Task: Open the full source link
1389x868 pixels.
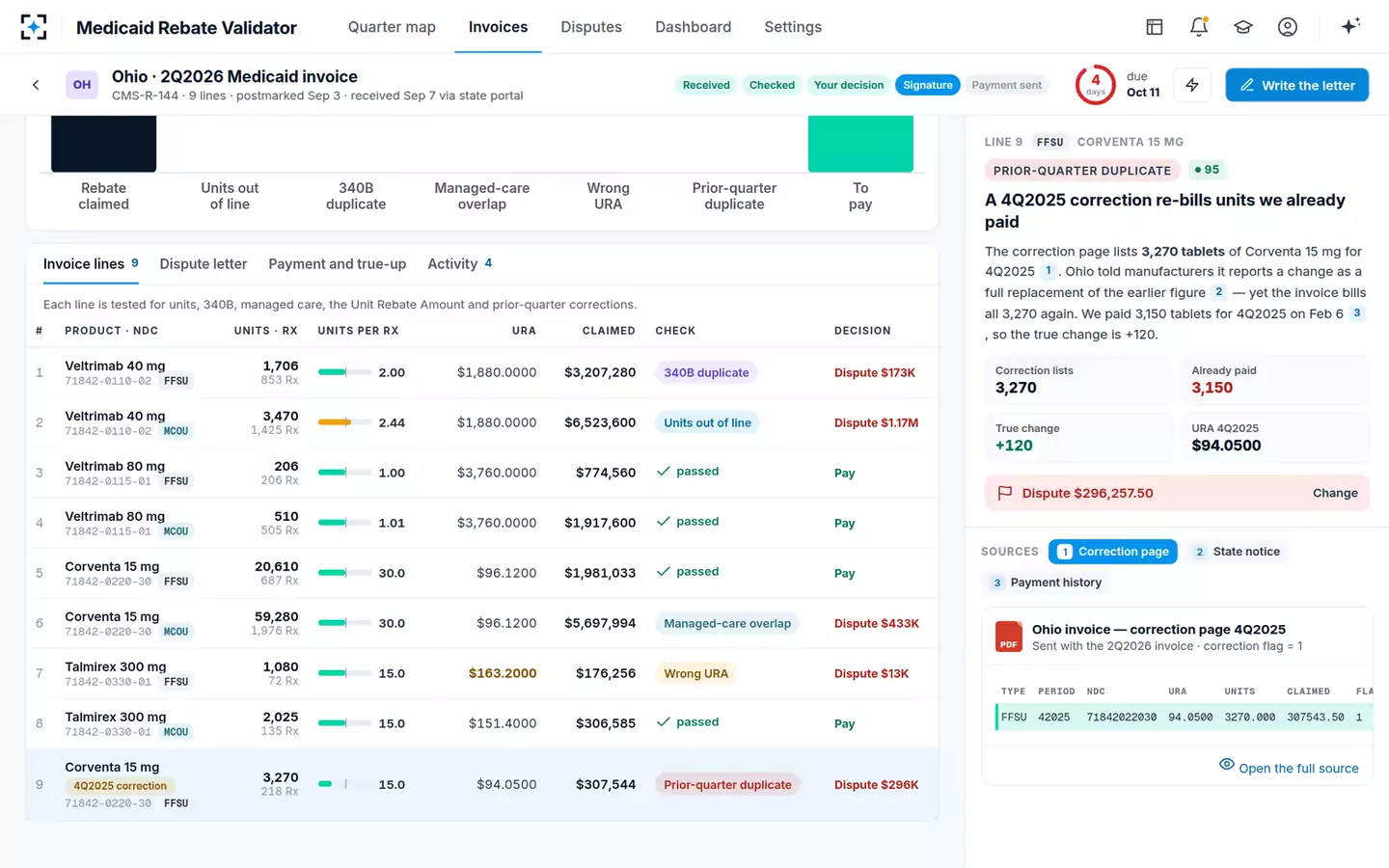Action: pos(1289,768)
